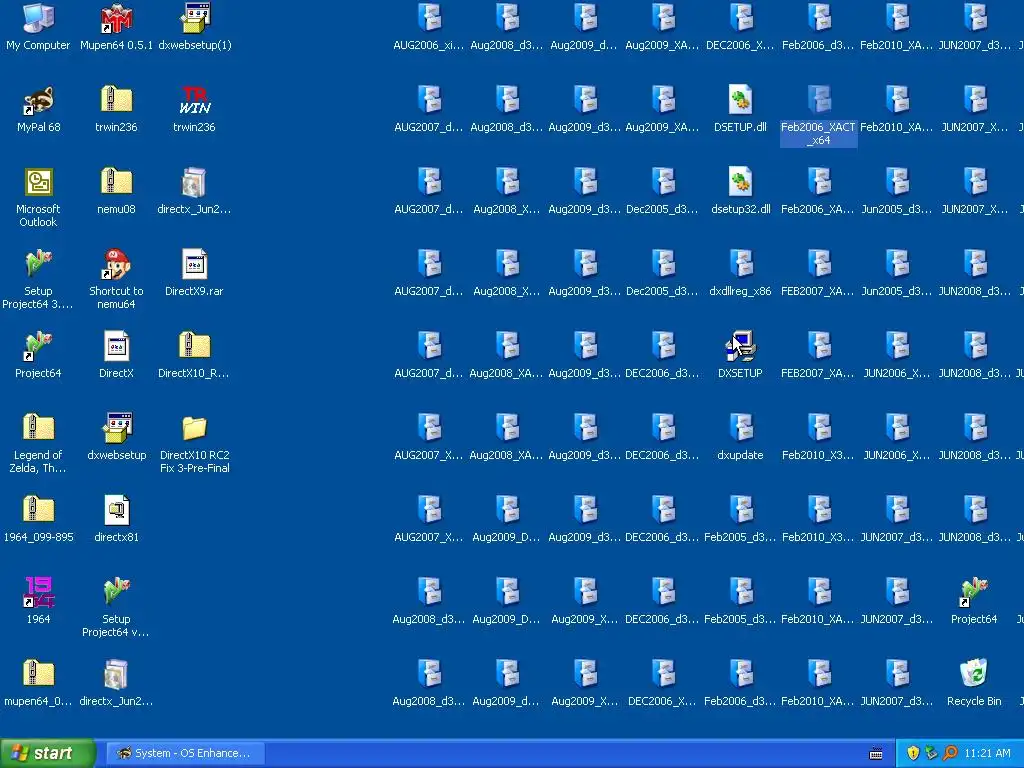Select the dxdllreg_x86 label text
Viewport: 1024px width, 768px height.
[740, 291]
